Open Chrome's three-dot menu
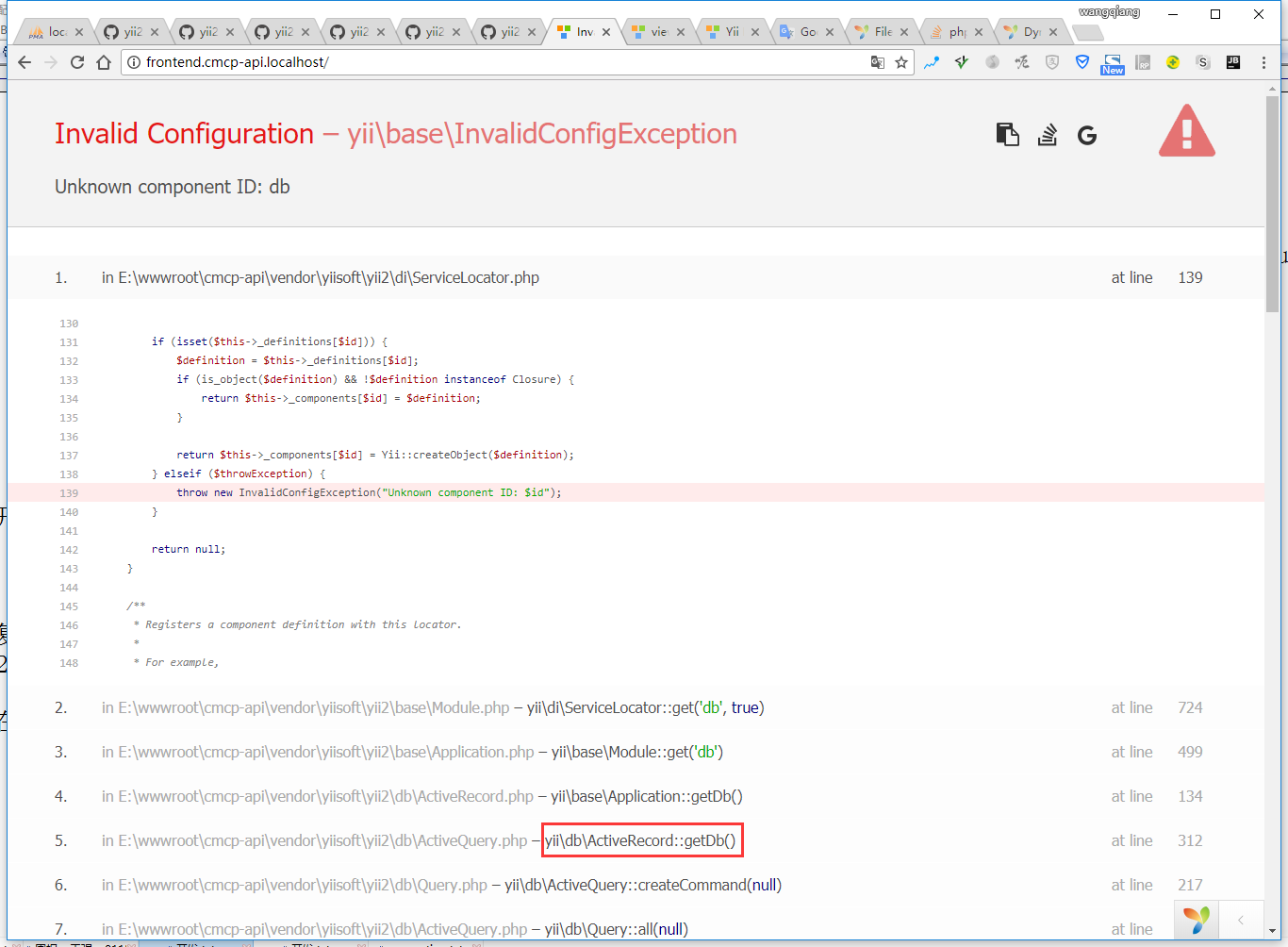 1263,62
